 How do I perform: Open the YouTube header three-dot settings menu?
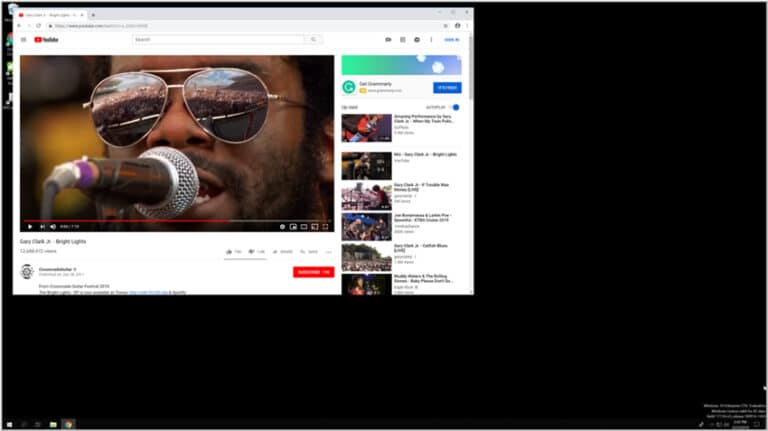pos(431,40)
